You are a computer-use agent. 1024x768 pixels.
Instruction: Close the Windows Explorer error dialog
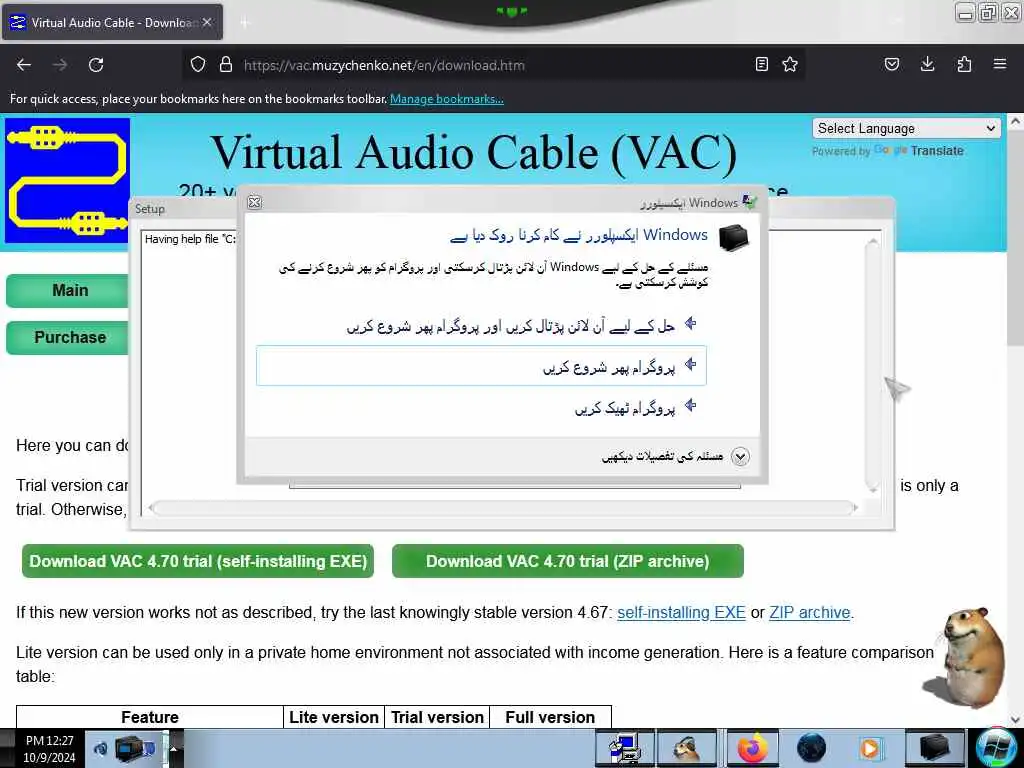(255, 202)
